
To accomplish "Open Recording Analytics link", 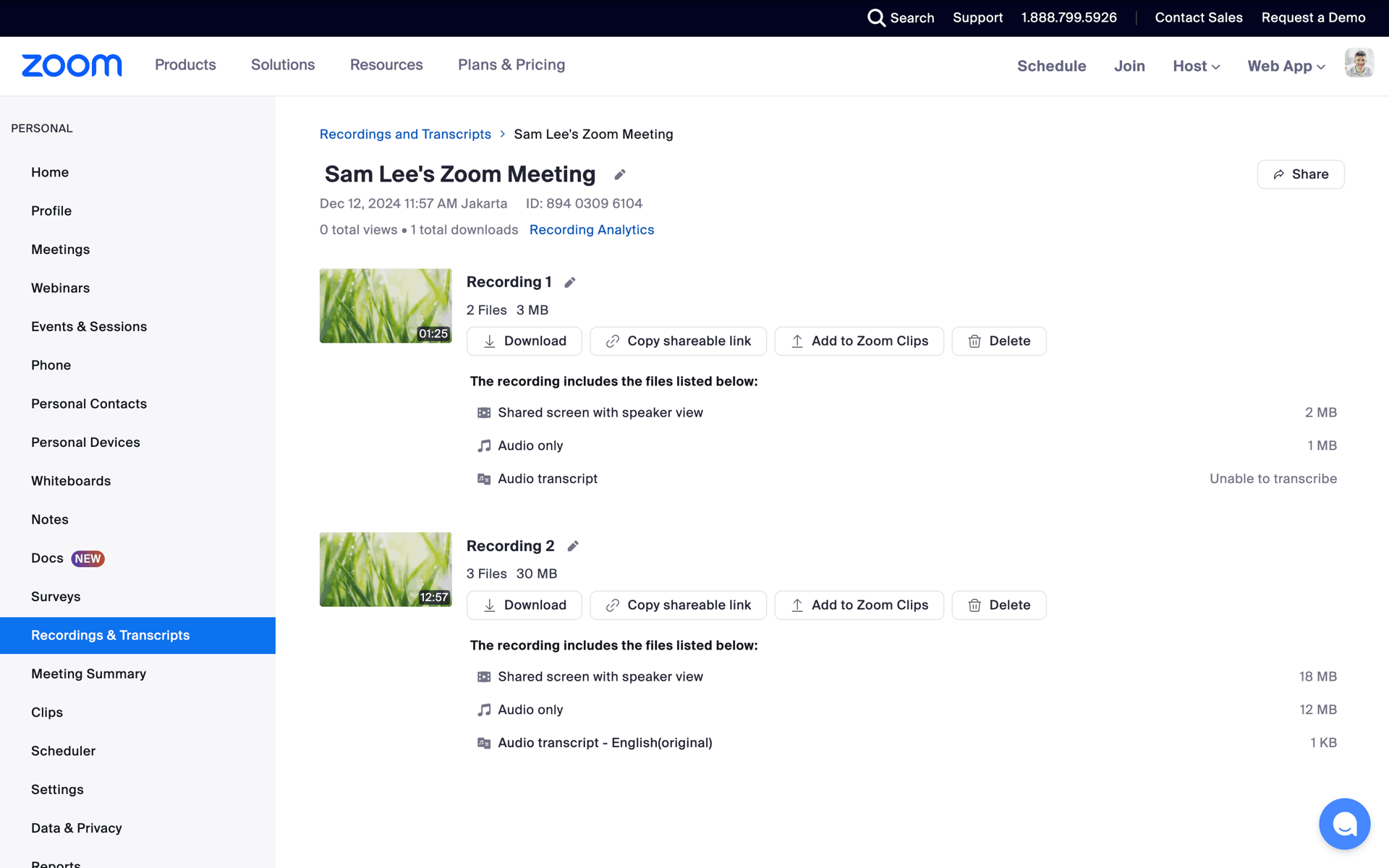I will [591, 230].
